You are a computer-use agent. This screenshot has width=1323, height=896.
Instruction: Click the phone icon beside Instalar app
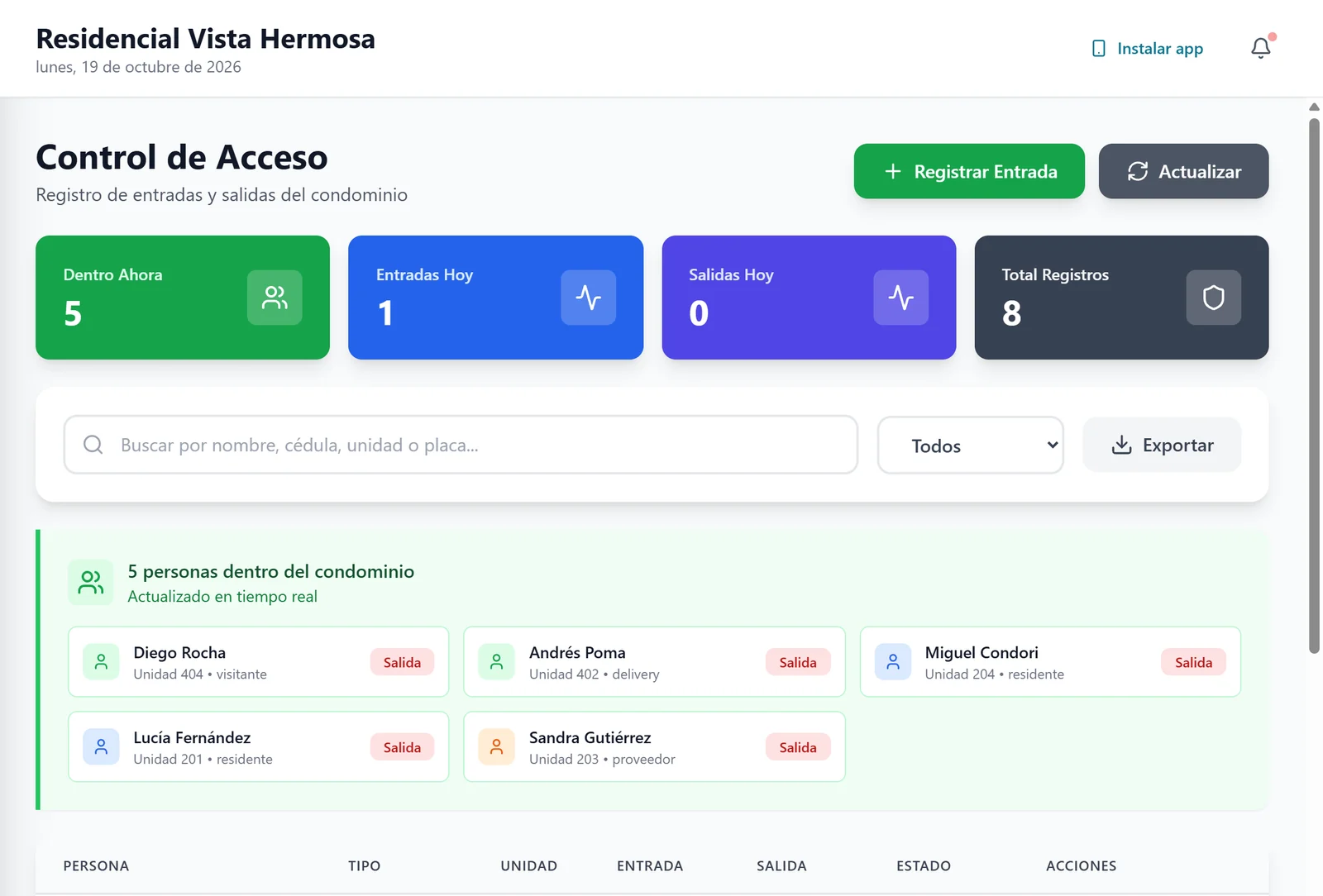click(x=1099, y=49)
